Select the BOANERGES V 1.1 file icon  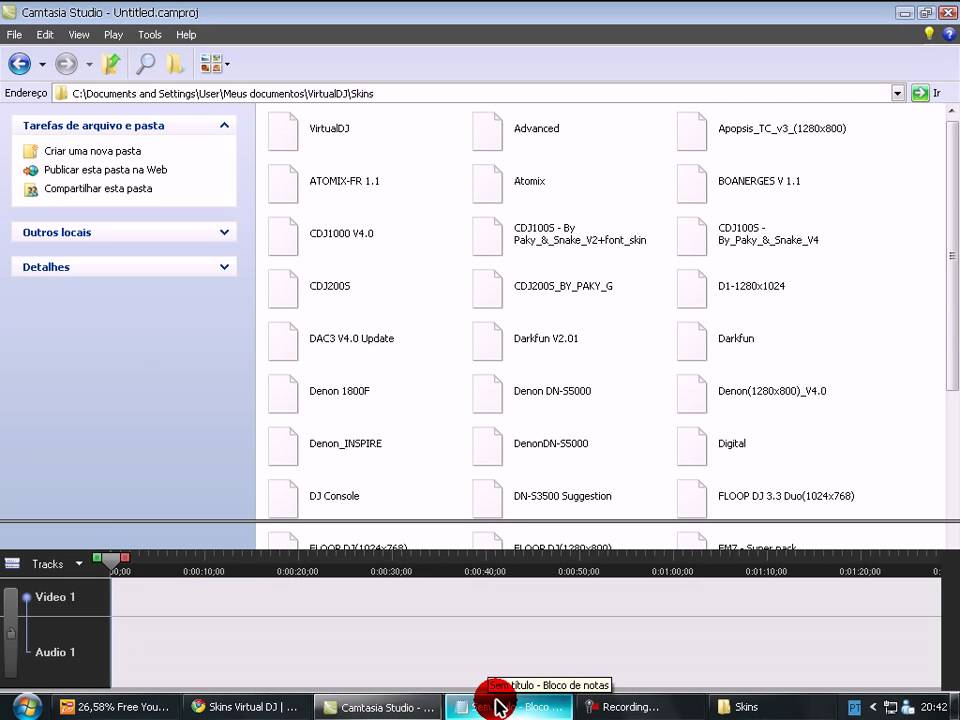(692, 183)
